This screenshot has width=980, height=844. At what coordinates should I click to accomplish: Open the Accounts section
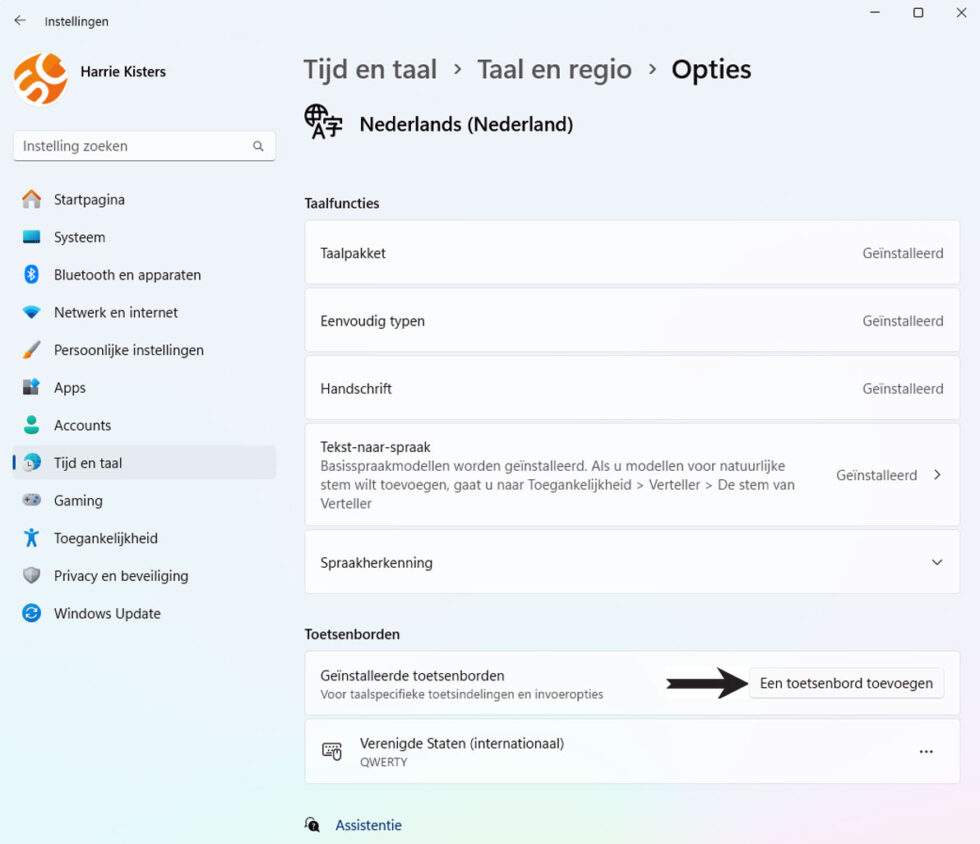[83, 425]
